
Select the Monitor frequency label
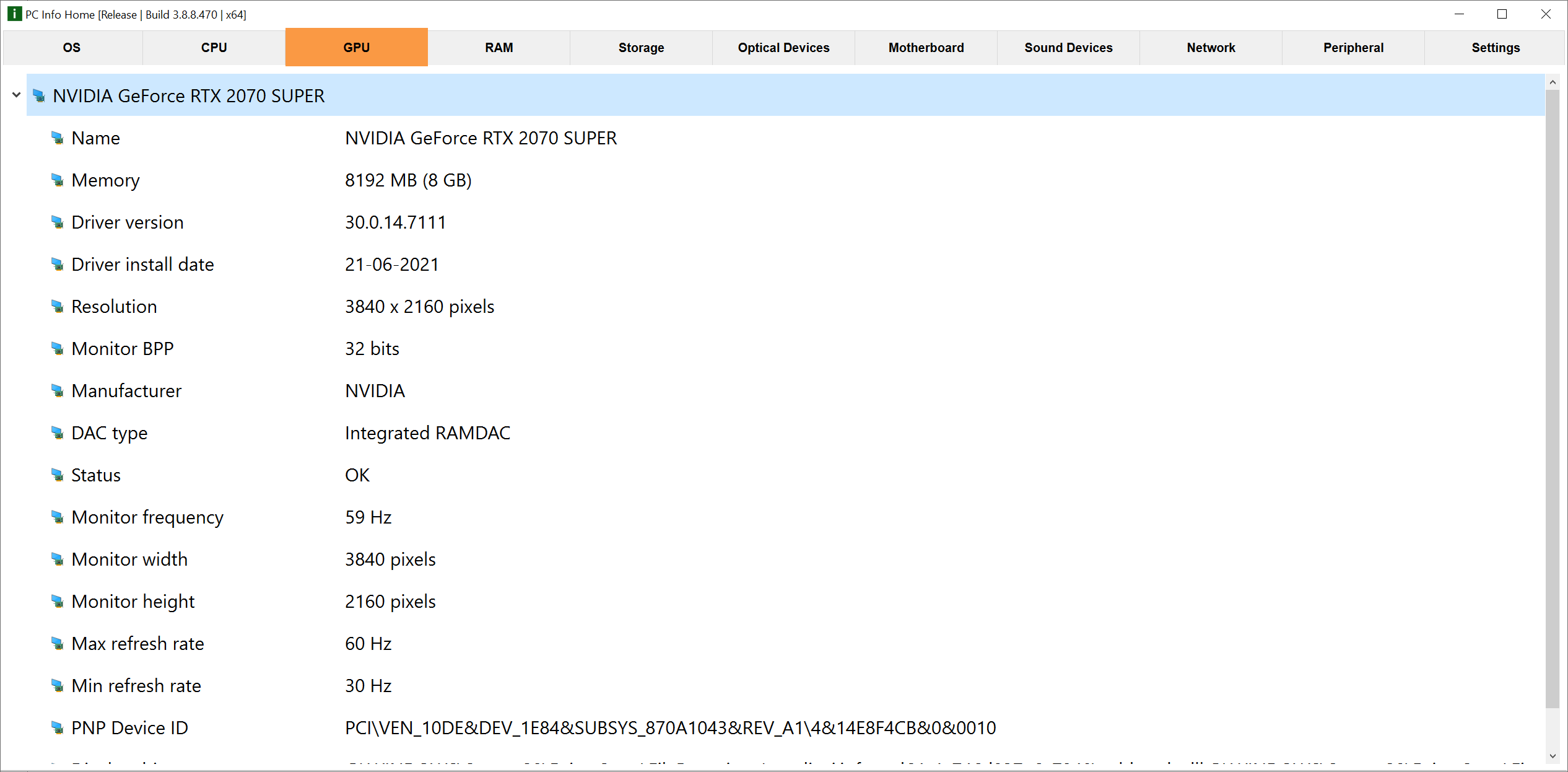147,517
